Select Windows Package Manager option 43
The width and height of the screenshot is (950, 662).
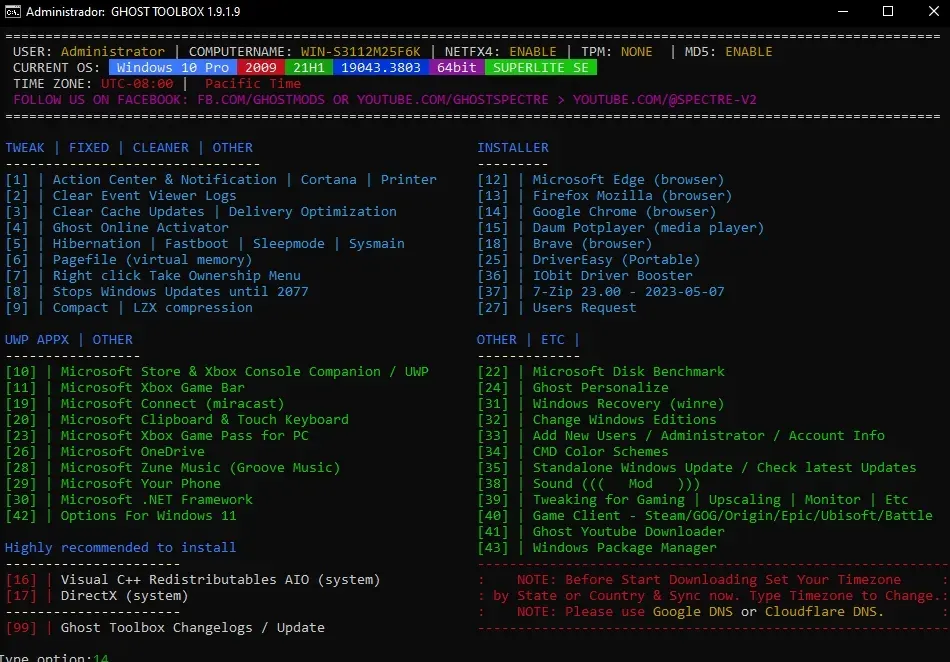pyautogui.click(x=597, y=548)
